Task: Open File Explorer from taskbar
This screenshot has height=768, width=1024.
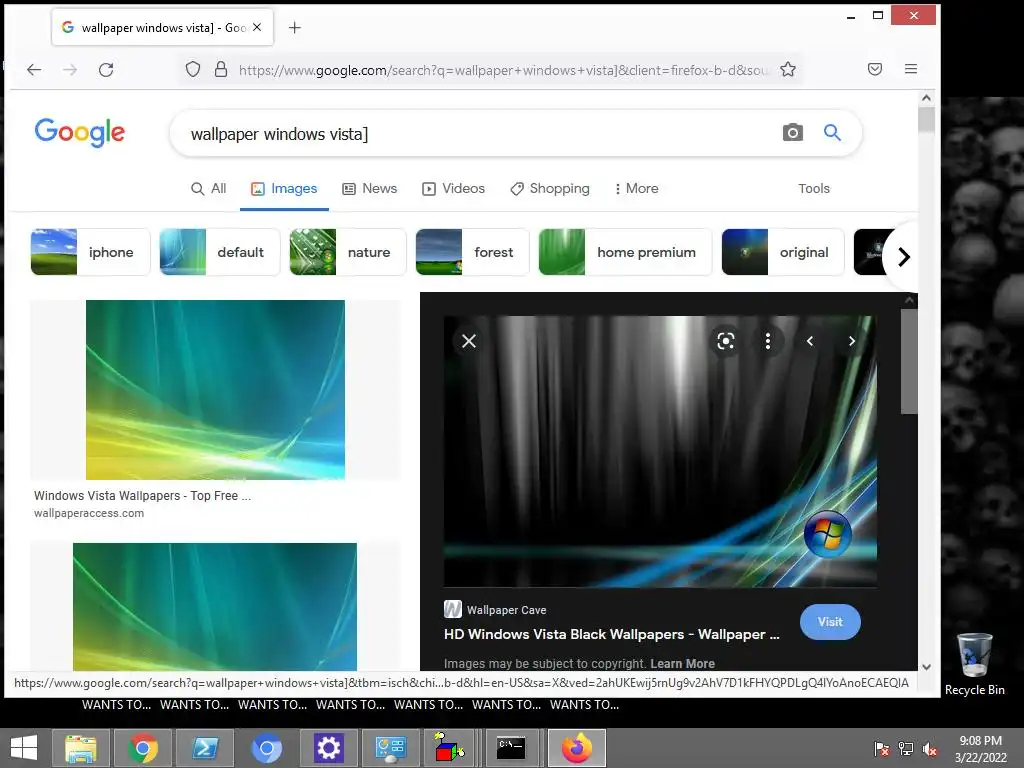Action: click(x=80, y=748)
